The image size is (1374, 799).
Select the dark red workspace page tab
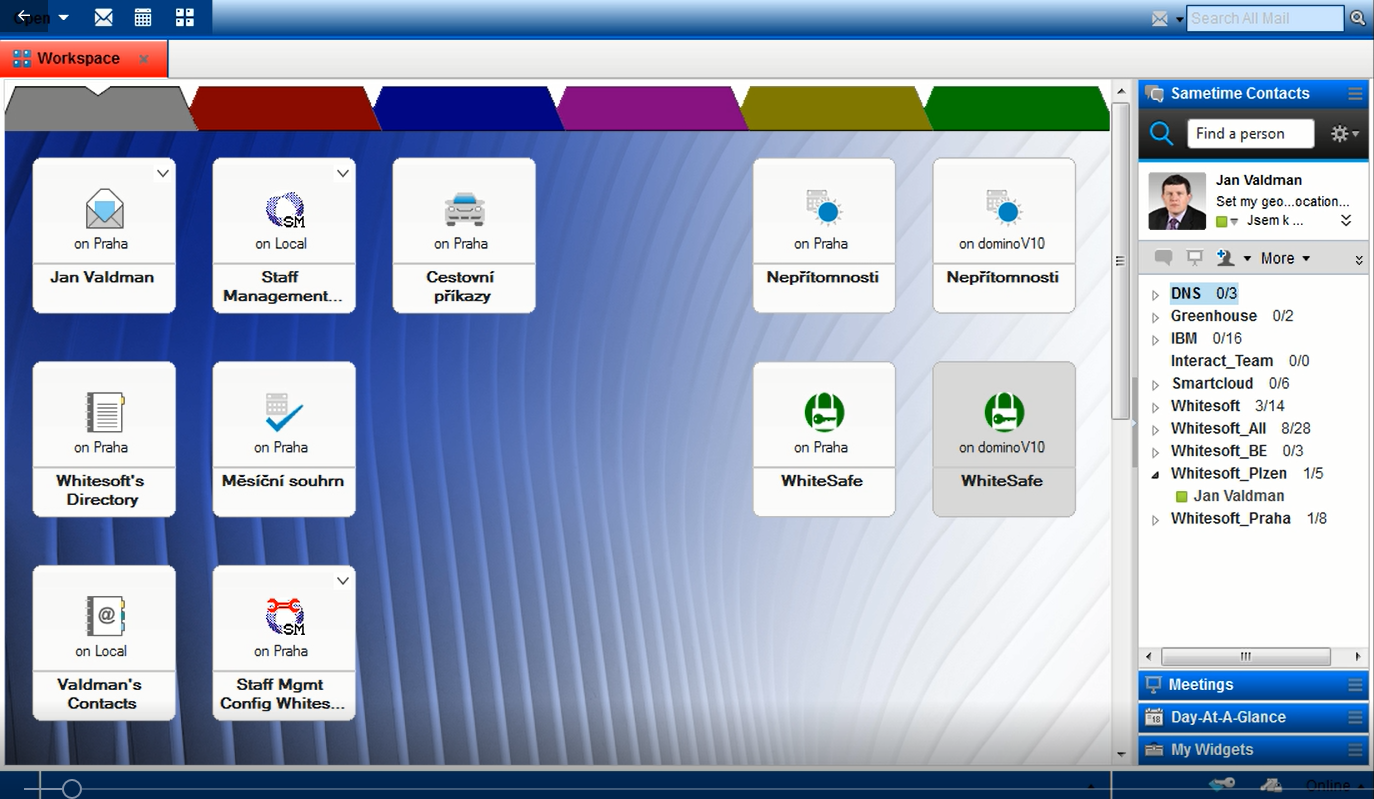pos(282,108)
